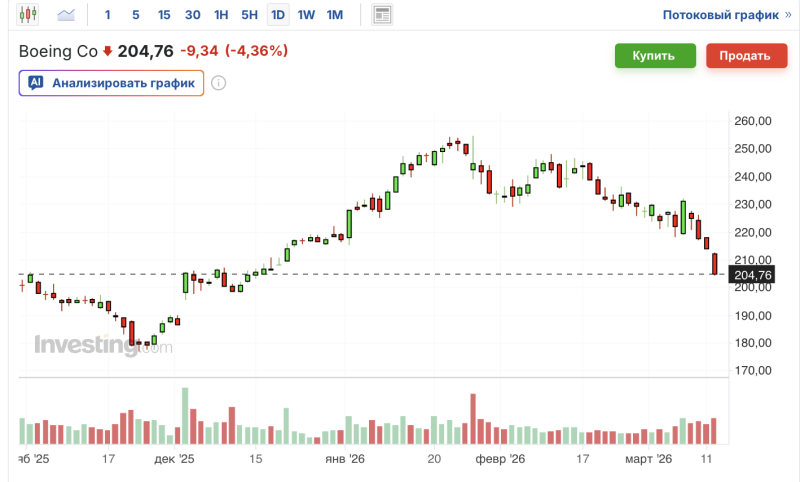Select the 1D daily interval

pyautogui.click(x=278, y=15)
